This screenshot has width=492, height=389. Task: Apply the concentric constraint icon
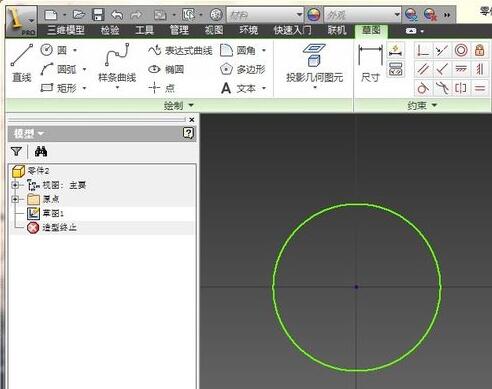tap(461, 50)
